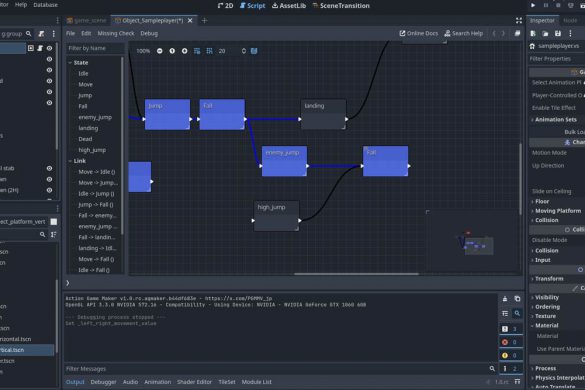
Task: Click the snap distance value 20
Action: point(222,51)
